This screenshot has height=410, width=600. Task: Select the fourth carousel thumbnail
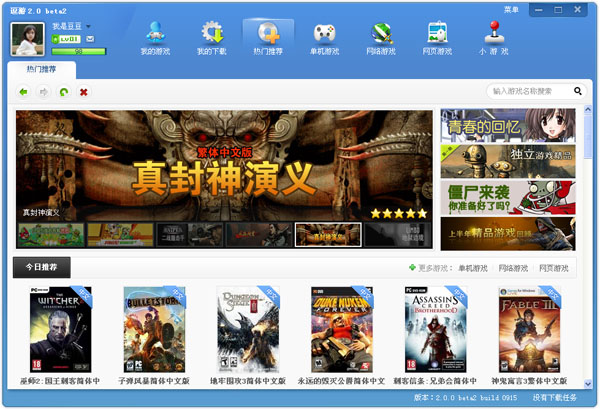click(x=259, y=235)
